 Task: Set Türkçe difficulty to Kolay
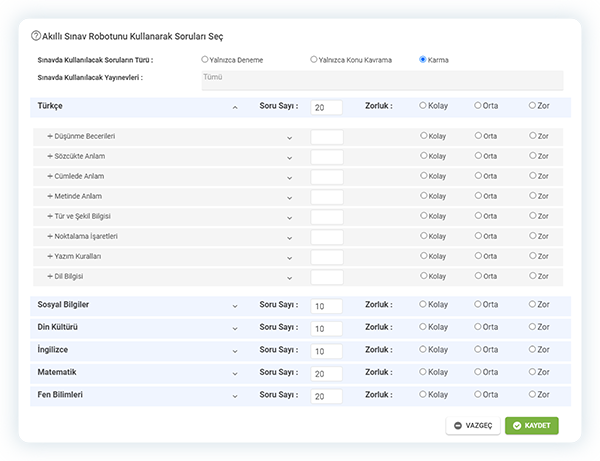tap(423, 105)
